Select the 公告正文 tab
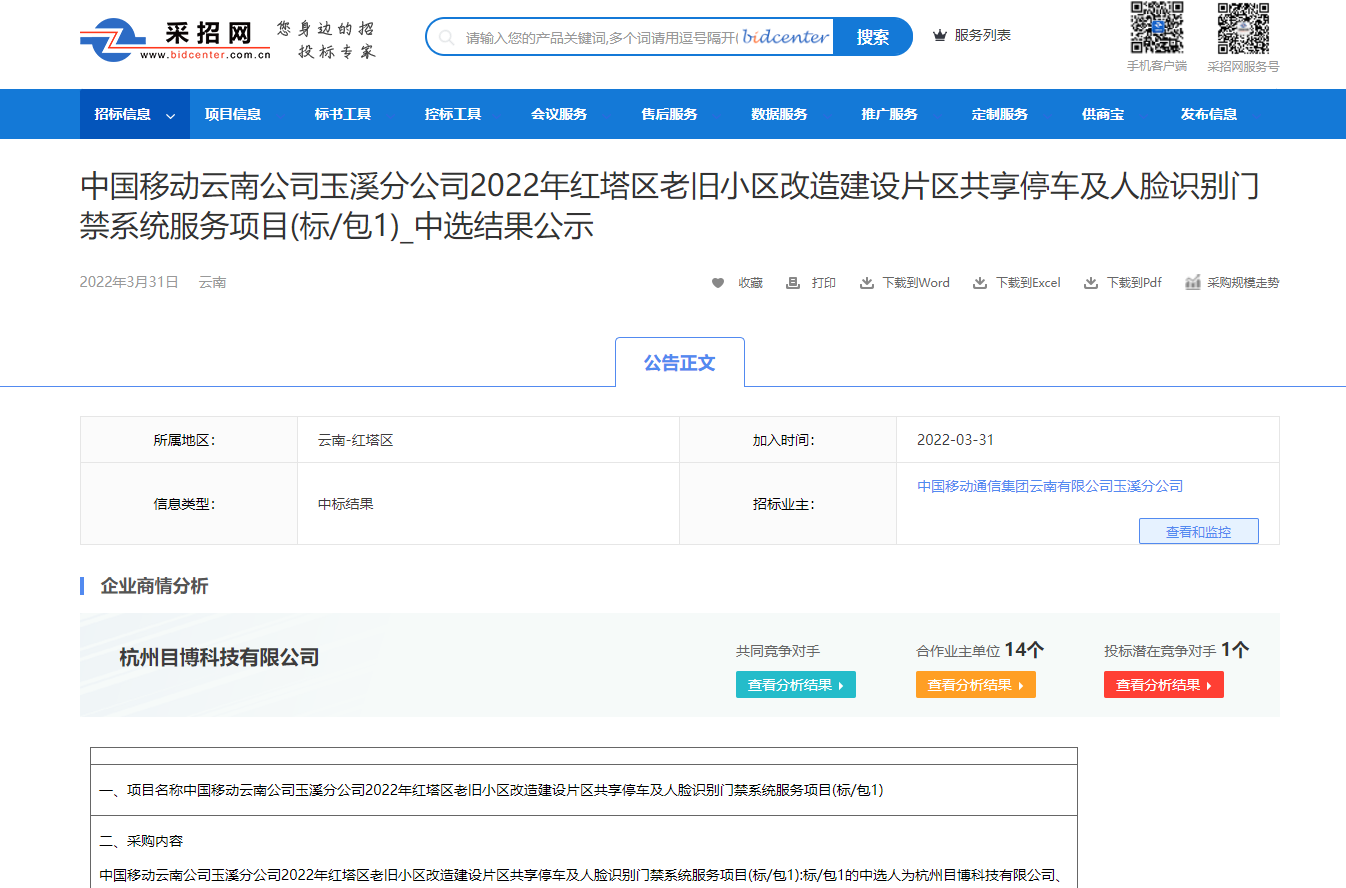Screen dimensions: 1346x888 click(680, 362)
